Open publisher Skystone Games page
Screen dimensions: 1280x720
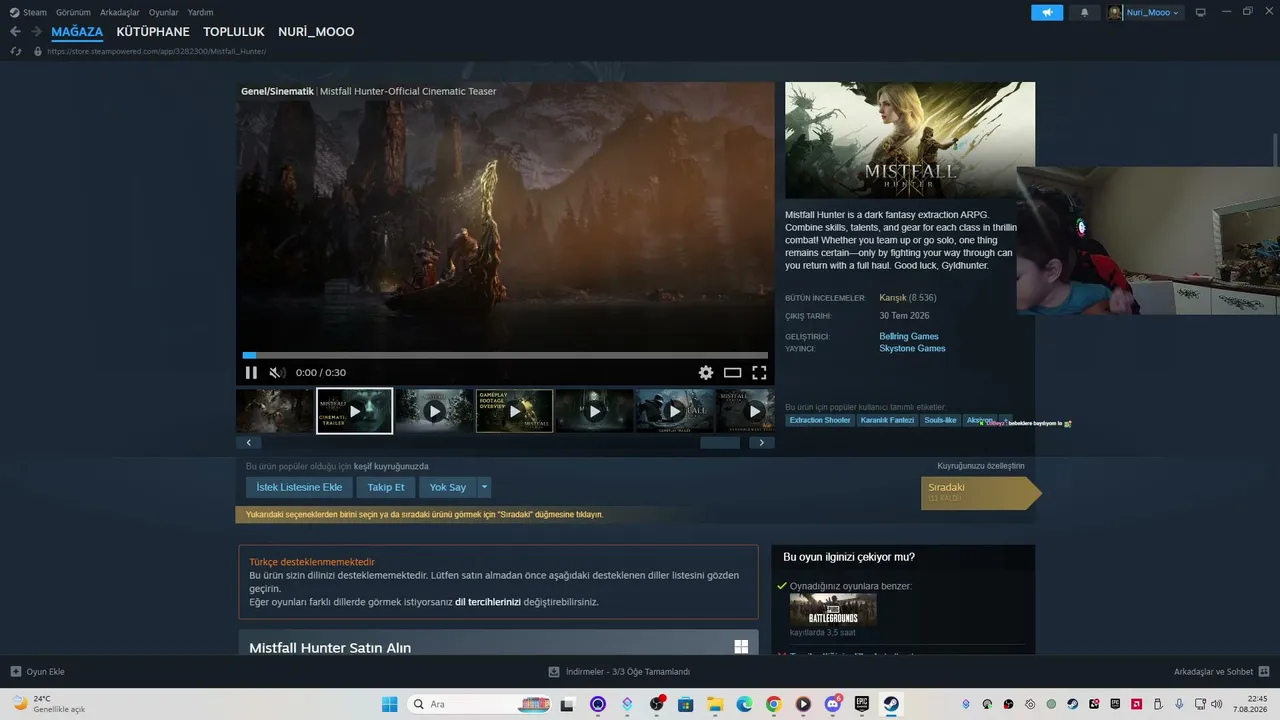coord(912,349)
